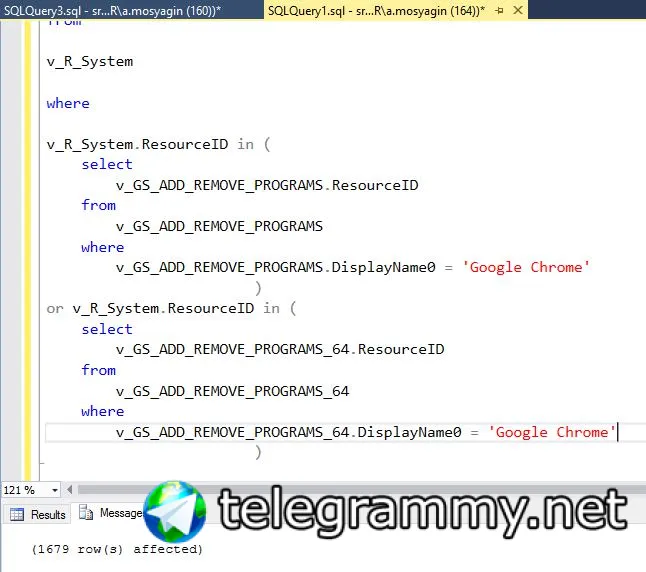Click v_GS_ADD_REMOVE_PROGRAMS_64.ResourceID text
The image size is (646, 572).
280,350
